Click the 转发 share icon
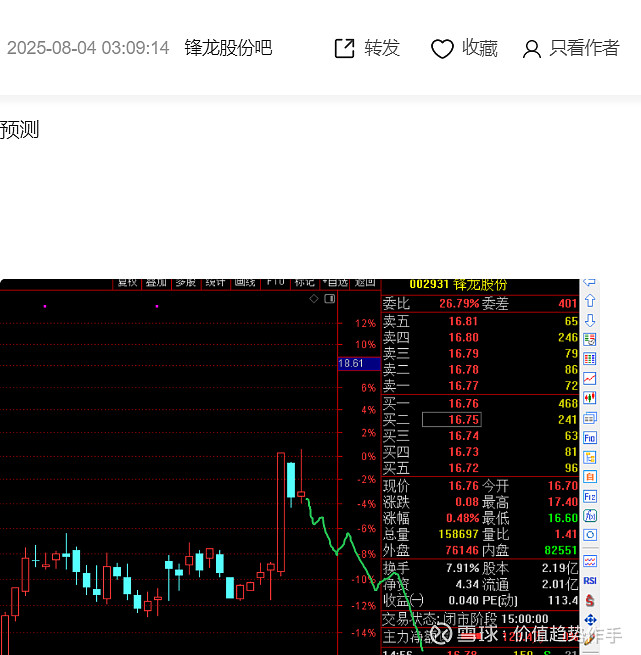Image resolution: width=641 pixels, height=655 pixels. tap(345, 48)
